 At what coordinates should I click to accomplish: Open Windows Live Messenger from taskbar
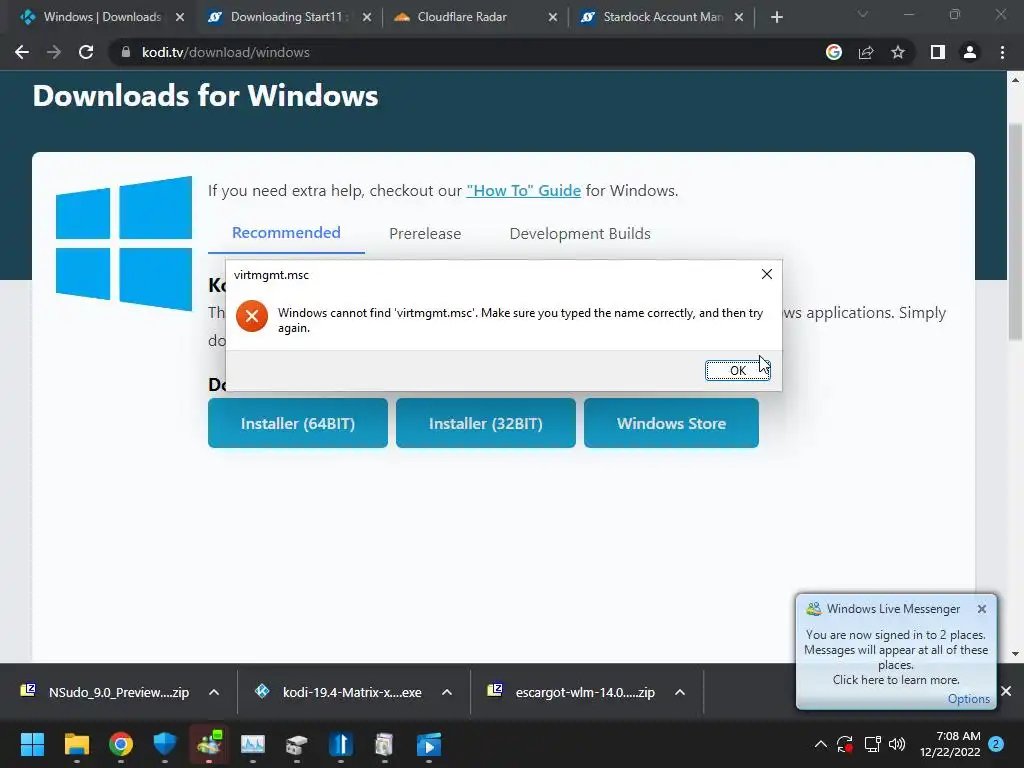pos(209,744)
